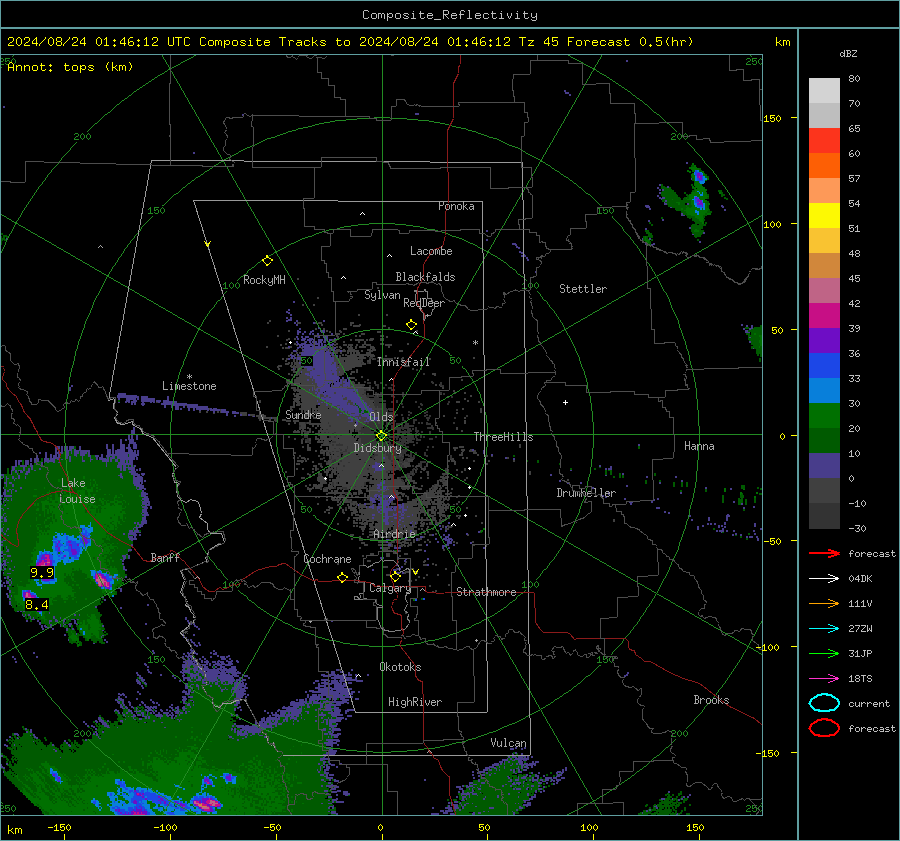Viewport: 900px width, 841px height.
Task: Click the Strathmore city label
Action: (x=486, y=592)
